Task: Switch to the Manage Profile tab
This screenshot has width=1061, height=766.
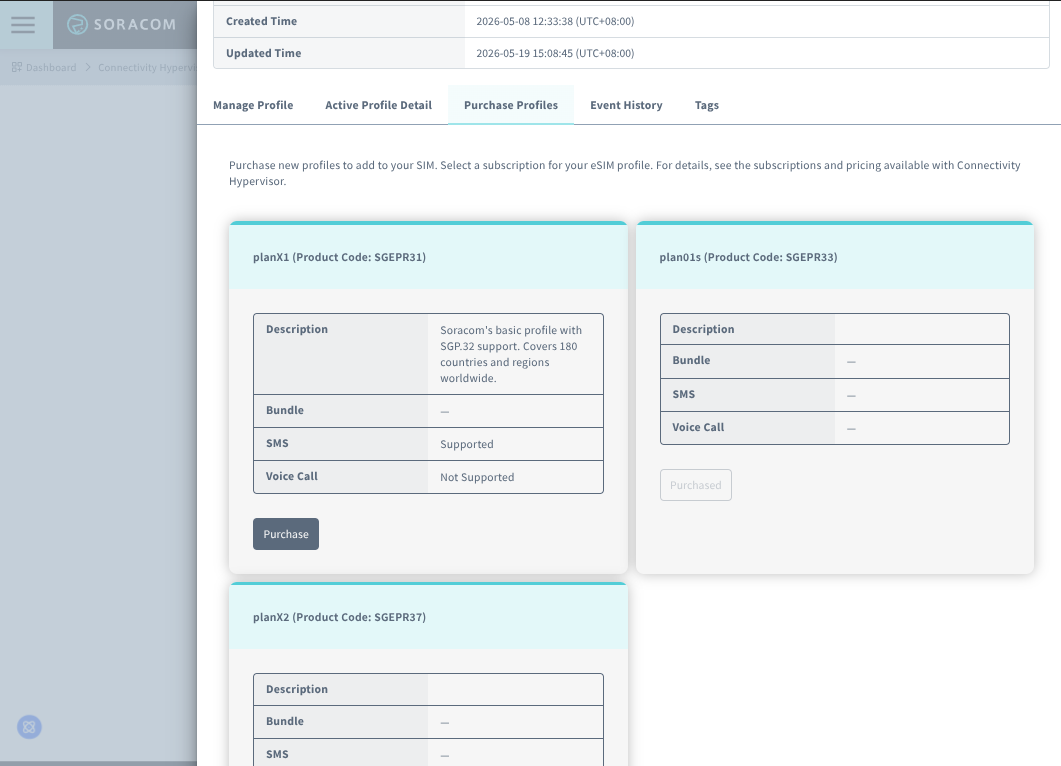Action: tap(253, 105)
